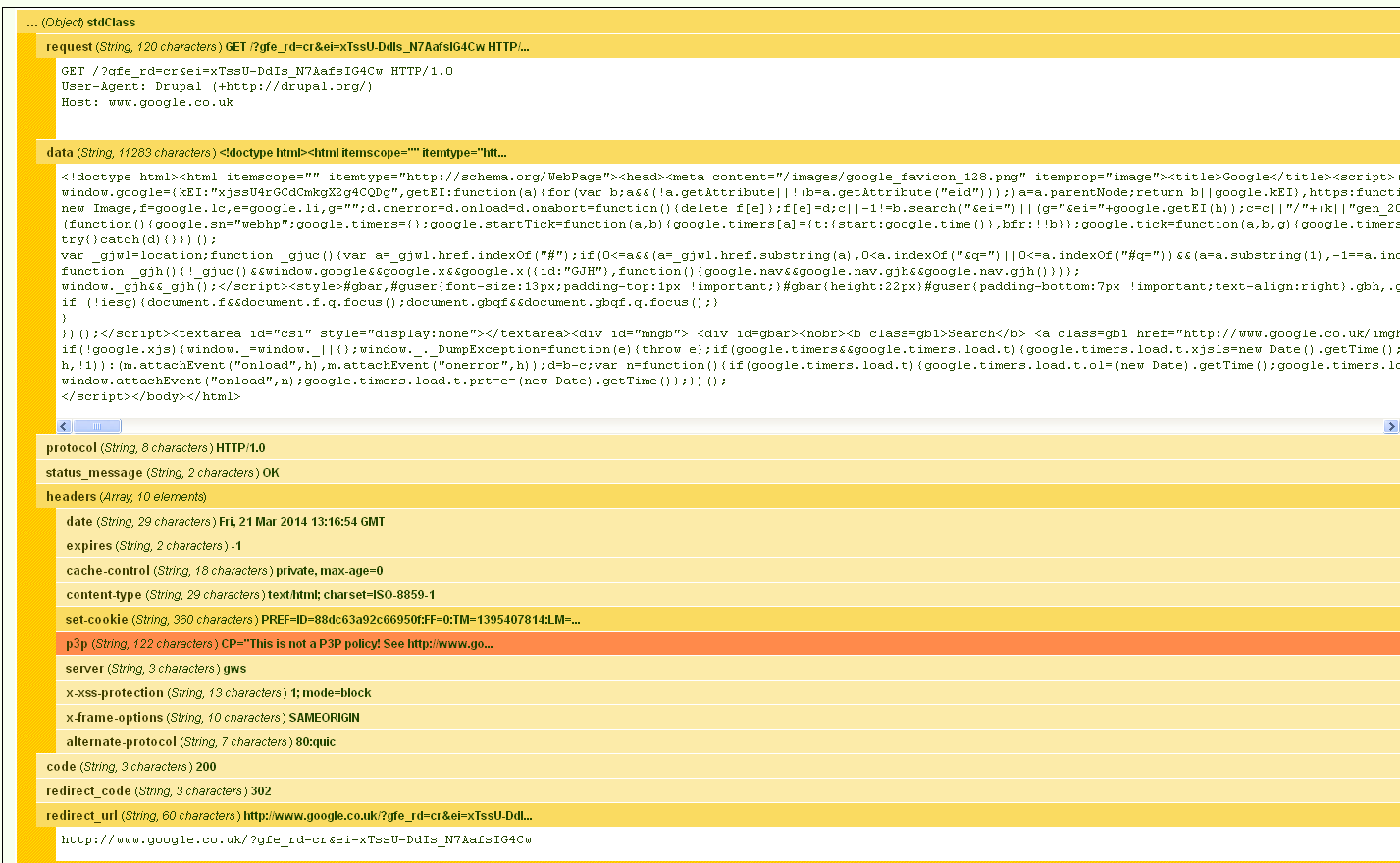Click the '</script></body></html>' closing line
Image resolution: width=1400 pixels, height=863 pixels.
[x=150, y=396]
